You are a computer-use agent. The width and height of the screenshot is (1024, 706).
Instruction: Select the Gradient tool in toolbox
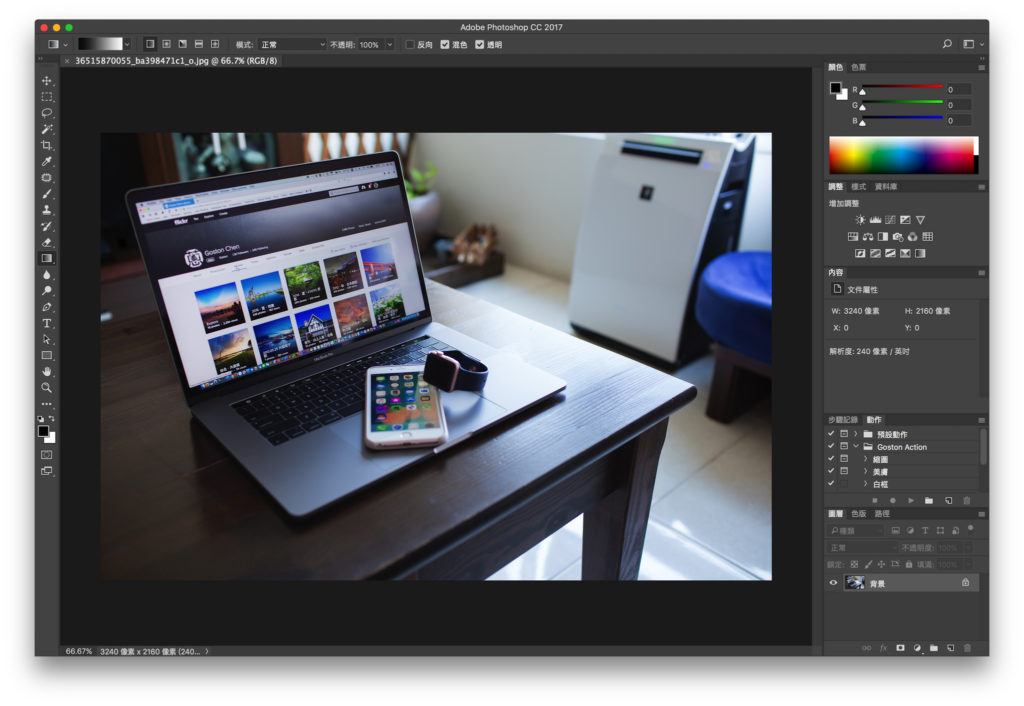(x=46, y=259)
